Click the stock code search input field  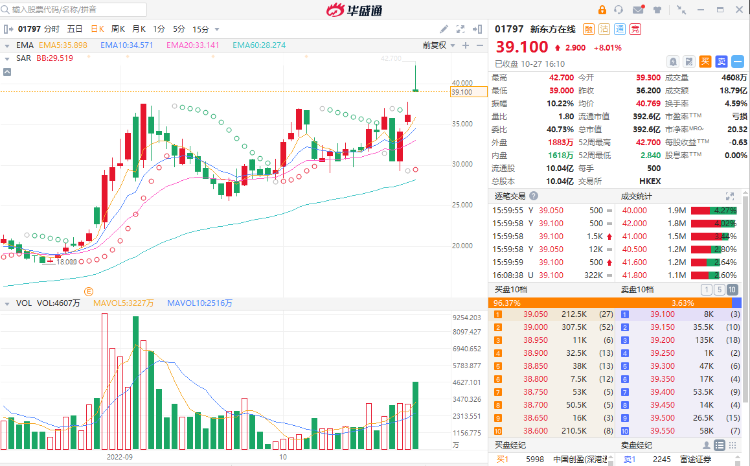click(60, 9)
